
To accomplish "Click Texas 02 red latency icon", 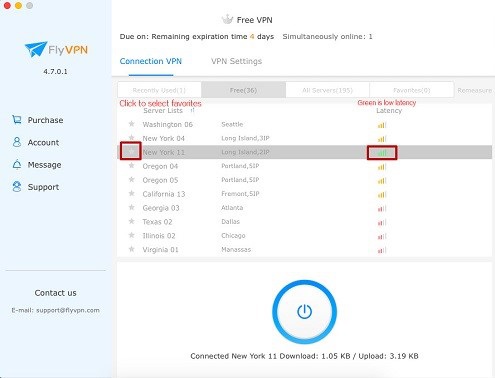I will [382, 223].
